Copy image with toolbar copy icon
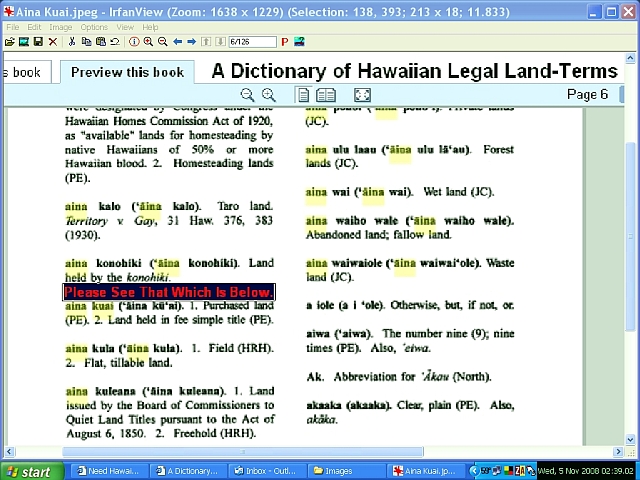The width and height of the screenshot is (640, 480). pyautogui.click(x=86, y=42)
